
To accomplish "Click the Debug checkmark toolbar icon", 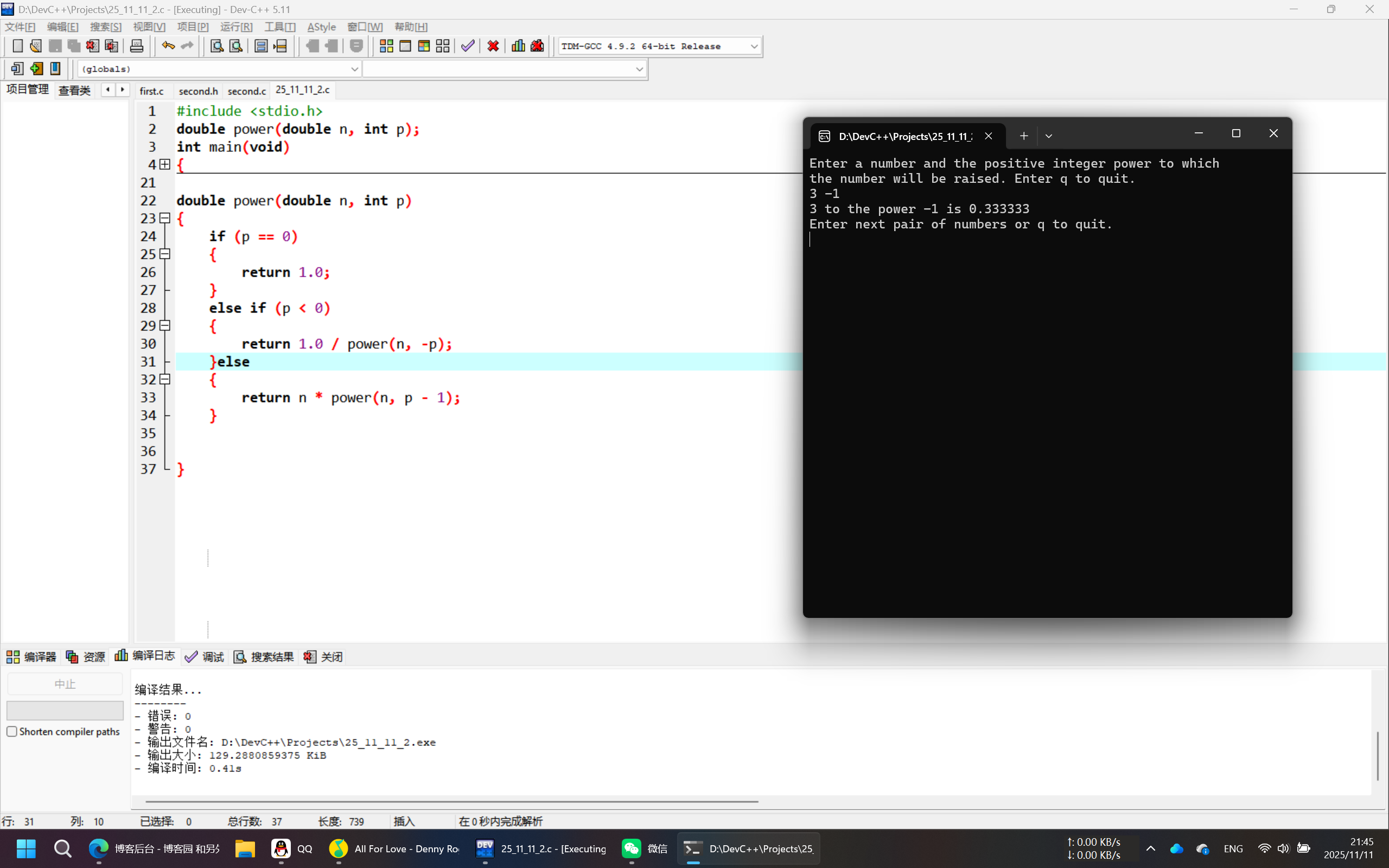I will 468,46.
